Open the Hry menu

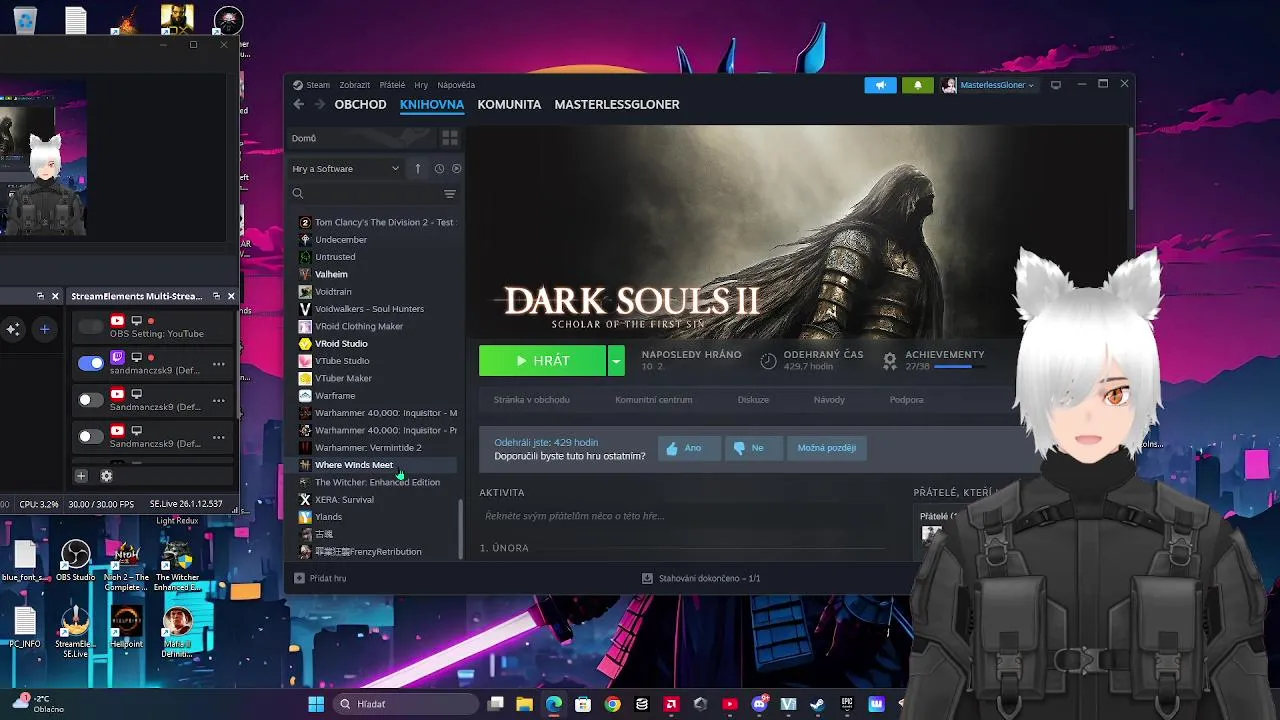(x=421, y=85)
